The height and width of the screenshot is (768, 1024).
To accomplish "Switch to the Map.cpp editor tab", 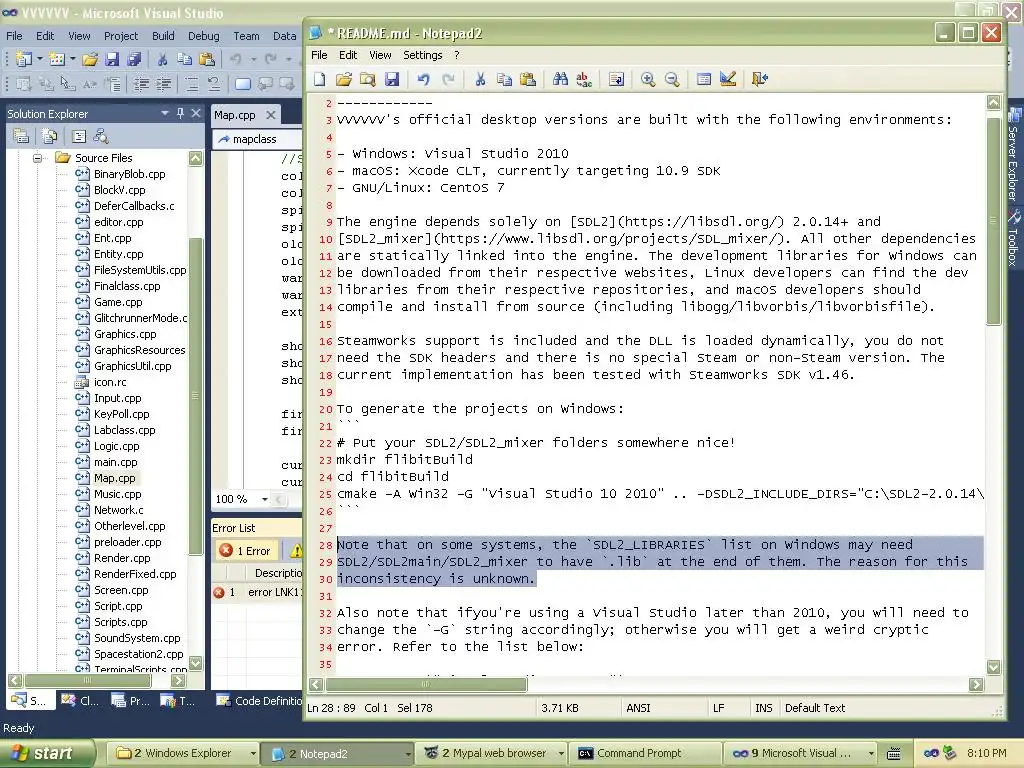I will pos(235,115).
